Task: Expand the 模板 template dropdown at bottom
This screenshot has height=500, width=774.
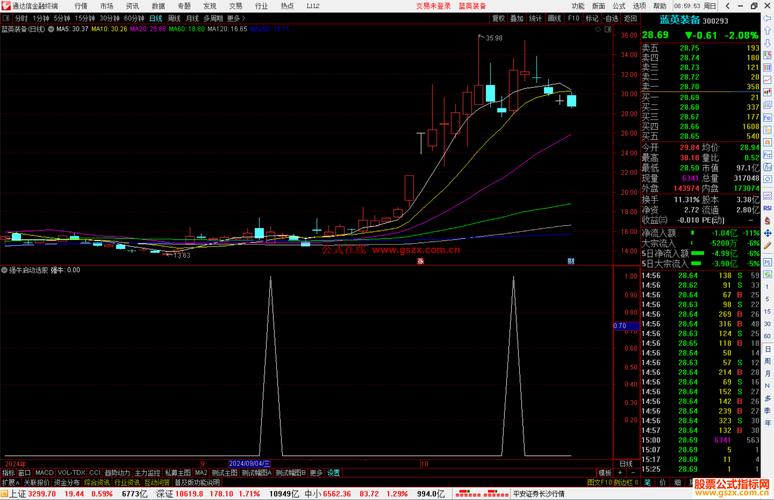Action: coord(605,472)
